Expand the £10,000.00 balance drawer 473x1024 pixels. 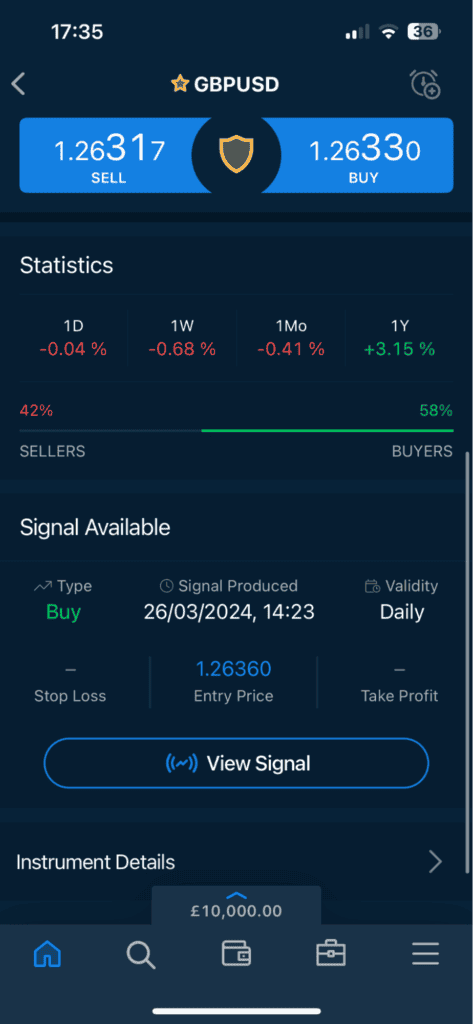coord(236,905)
